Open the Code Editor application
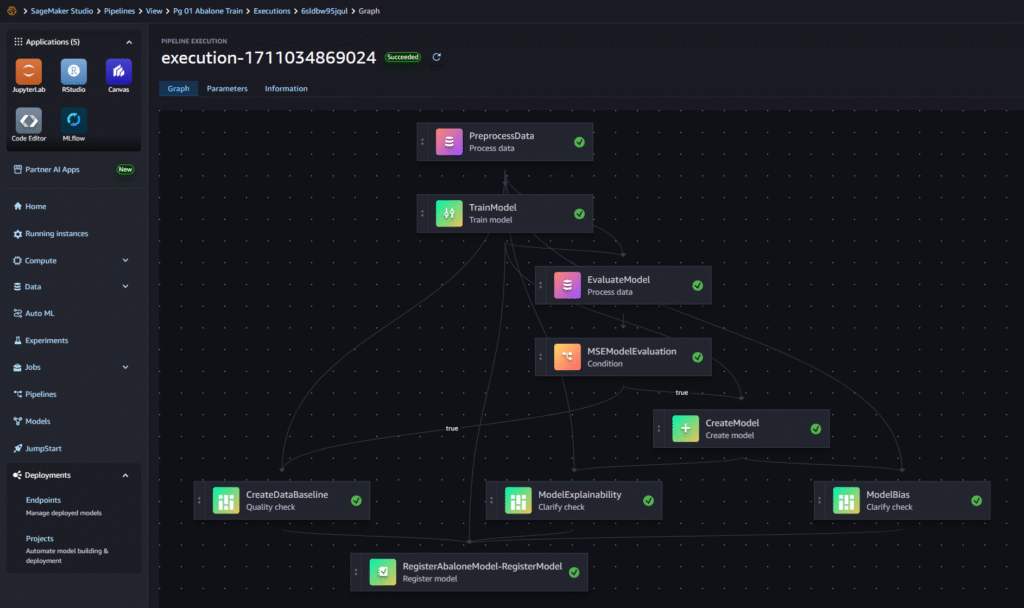This screenshot has width=1024, height=608. click(29, 121)
